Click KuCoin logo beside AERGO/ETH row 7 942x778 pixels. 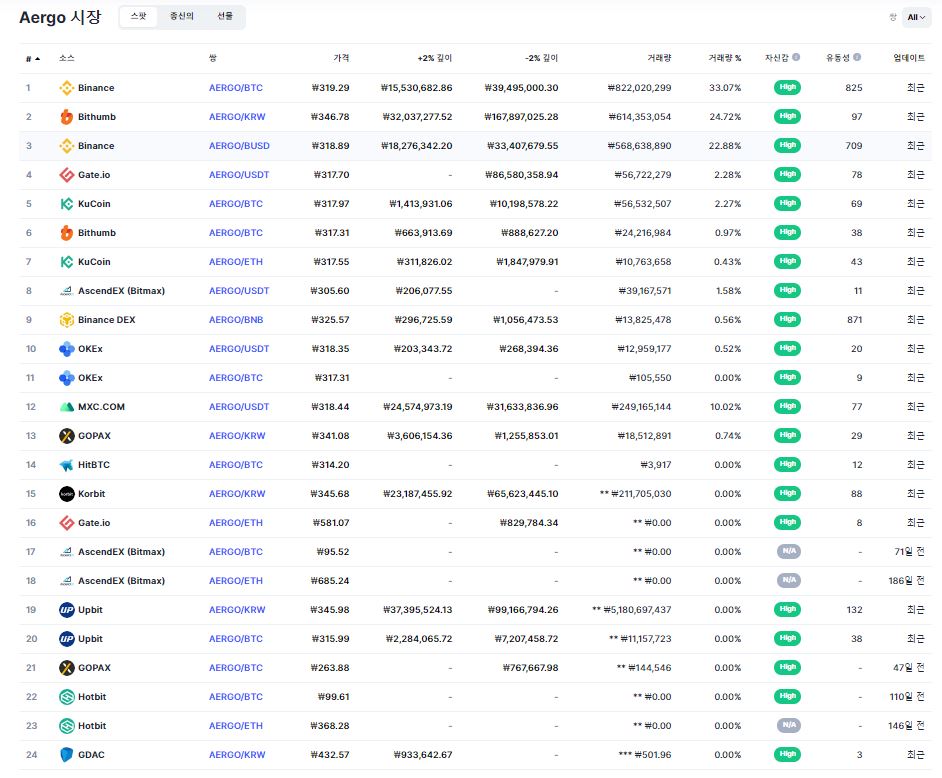(67, 262)
